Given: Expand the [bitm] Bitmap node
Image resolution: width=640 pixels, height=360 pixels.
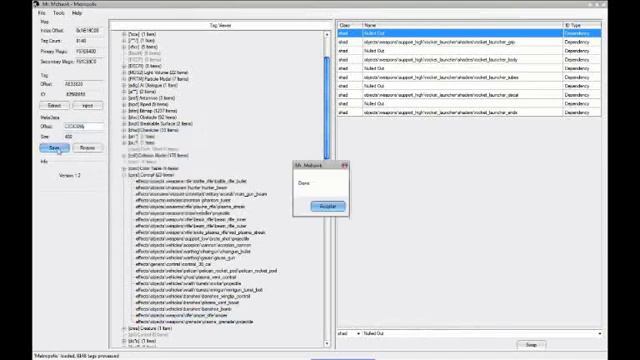Looking at the screenshot, I should pyautogui.click(x=124, y=111).
